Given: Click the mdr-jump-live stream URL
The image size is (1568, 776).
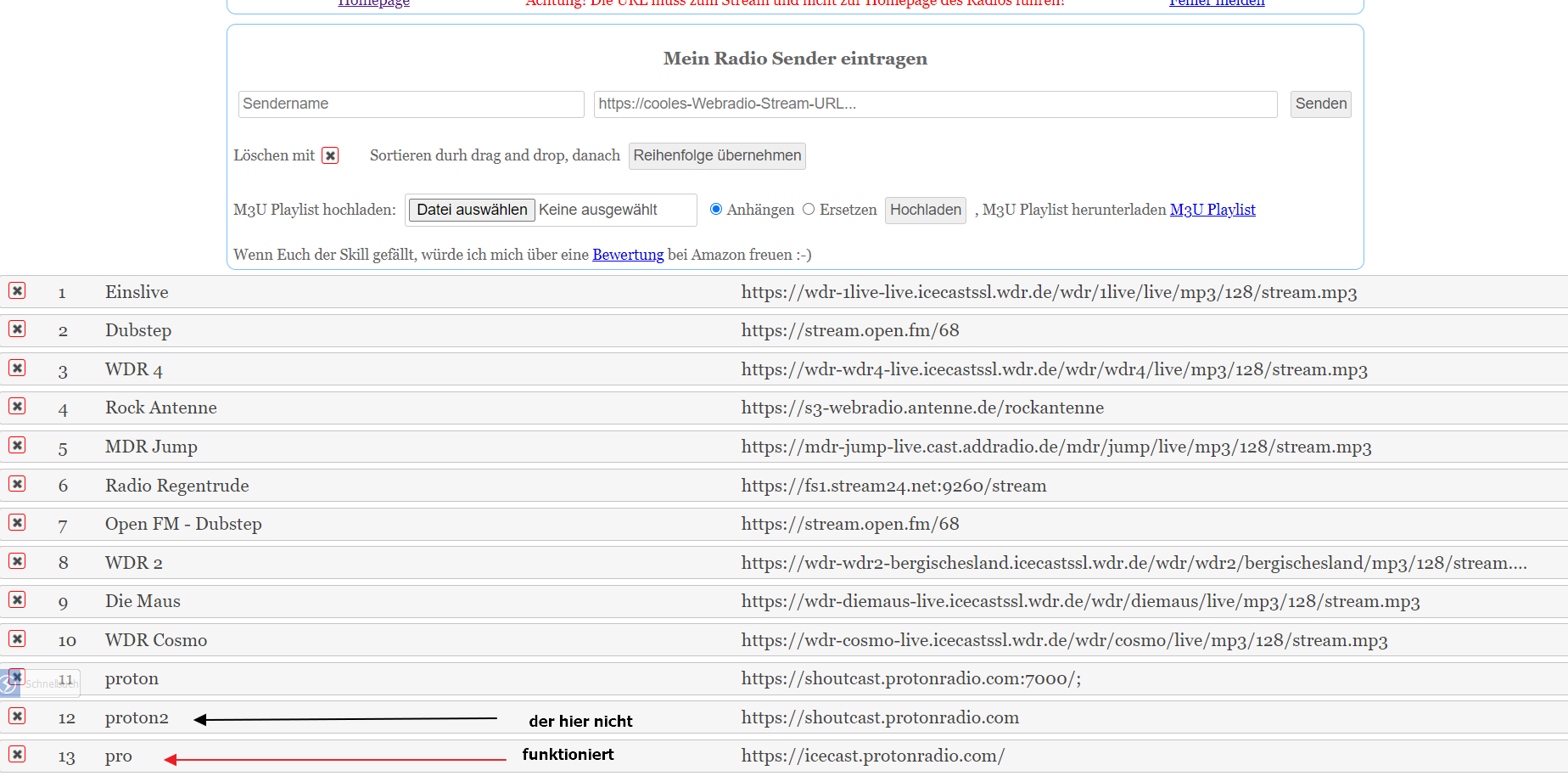Looking at the screenshot, I should coord(1056,447).
